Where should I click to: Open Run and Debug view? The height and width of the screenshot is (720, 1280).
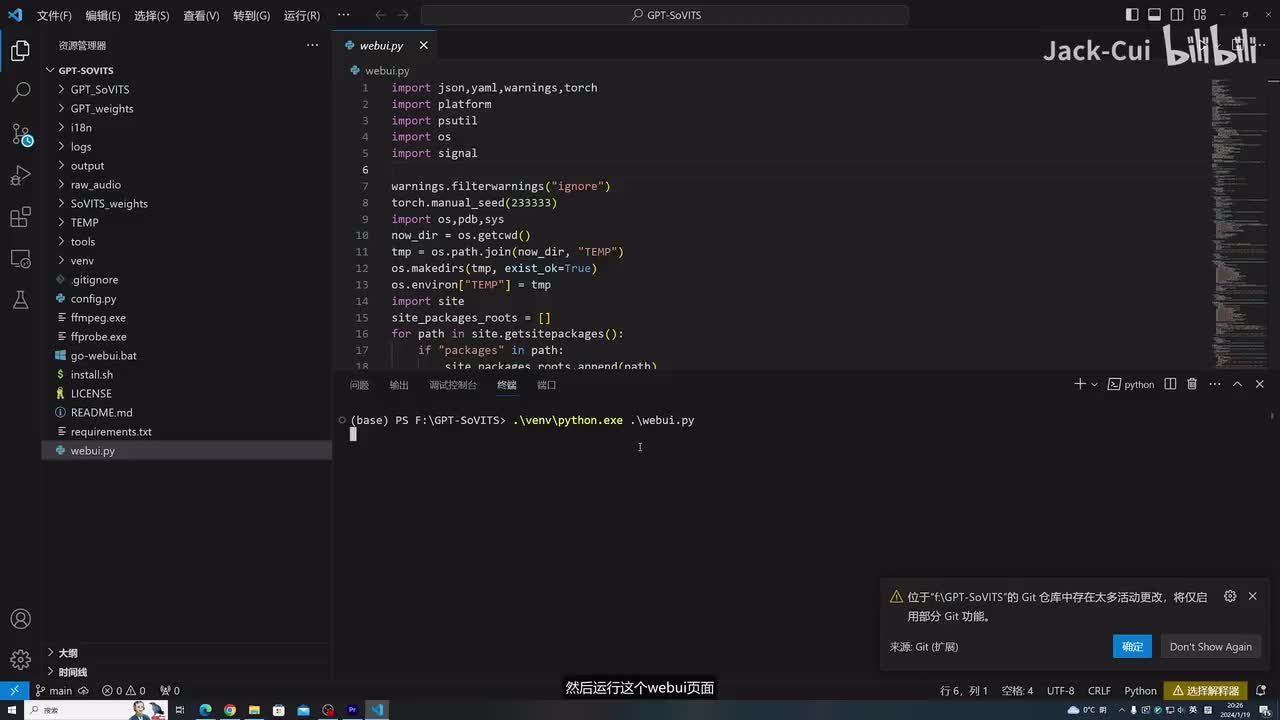coord(20,176)
